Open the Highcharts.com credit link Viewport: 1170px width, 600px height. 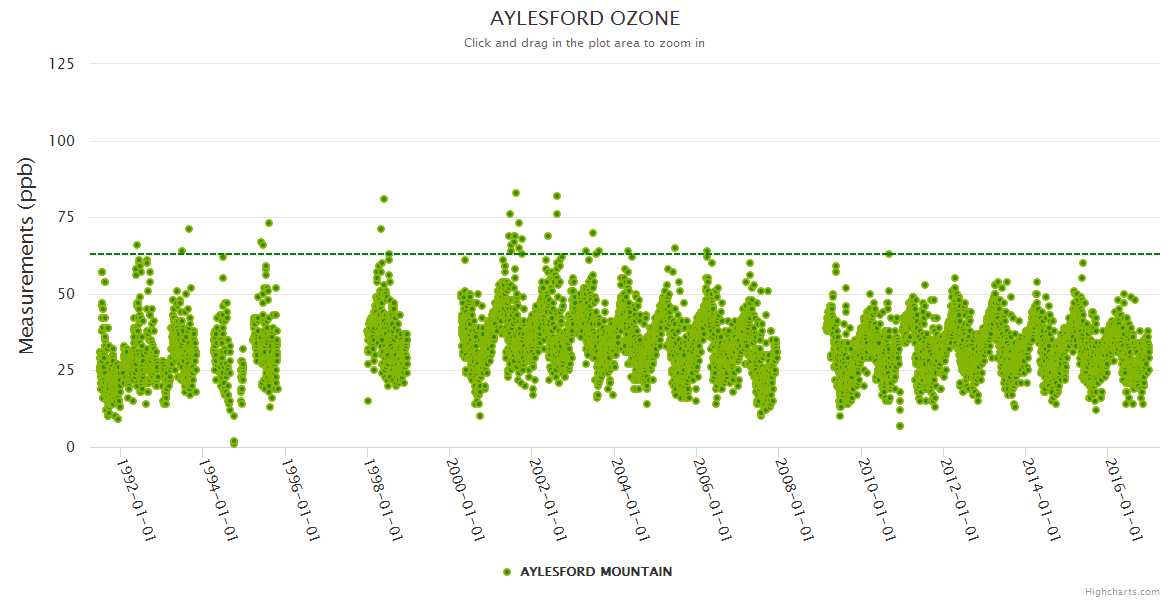1122,591
